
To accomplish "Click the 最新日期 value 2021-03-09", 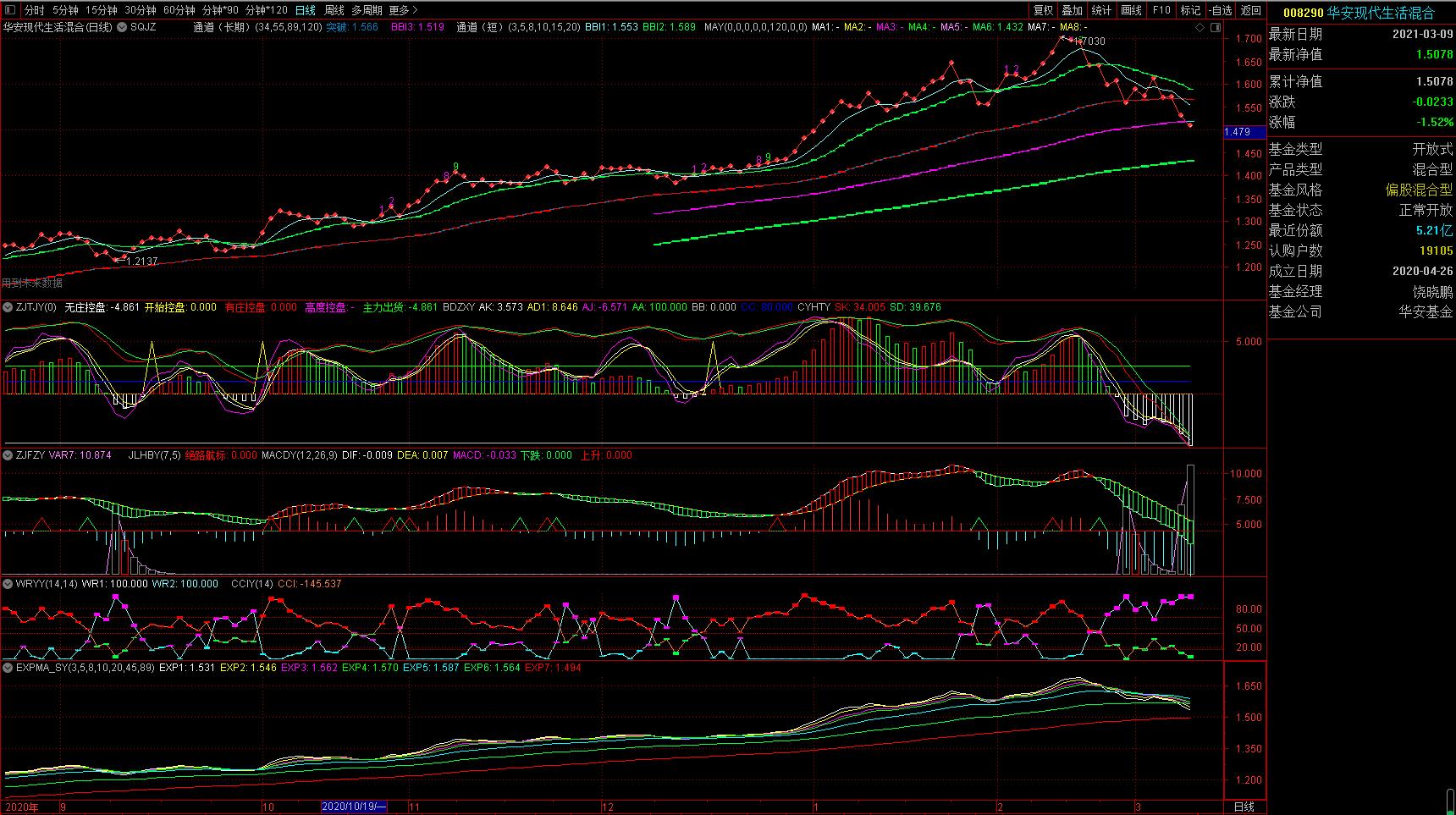I will [x=1422, y=34].
